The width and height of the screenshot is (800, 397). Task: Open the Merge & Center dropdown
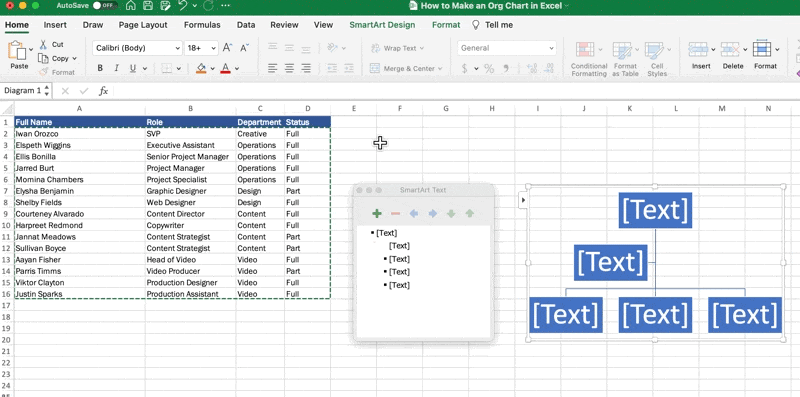440,68
